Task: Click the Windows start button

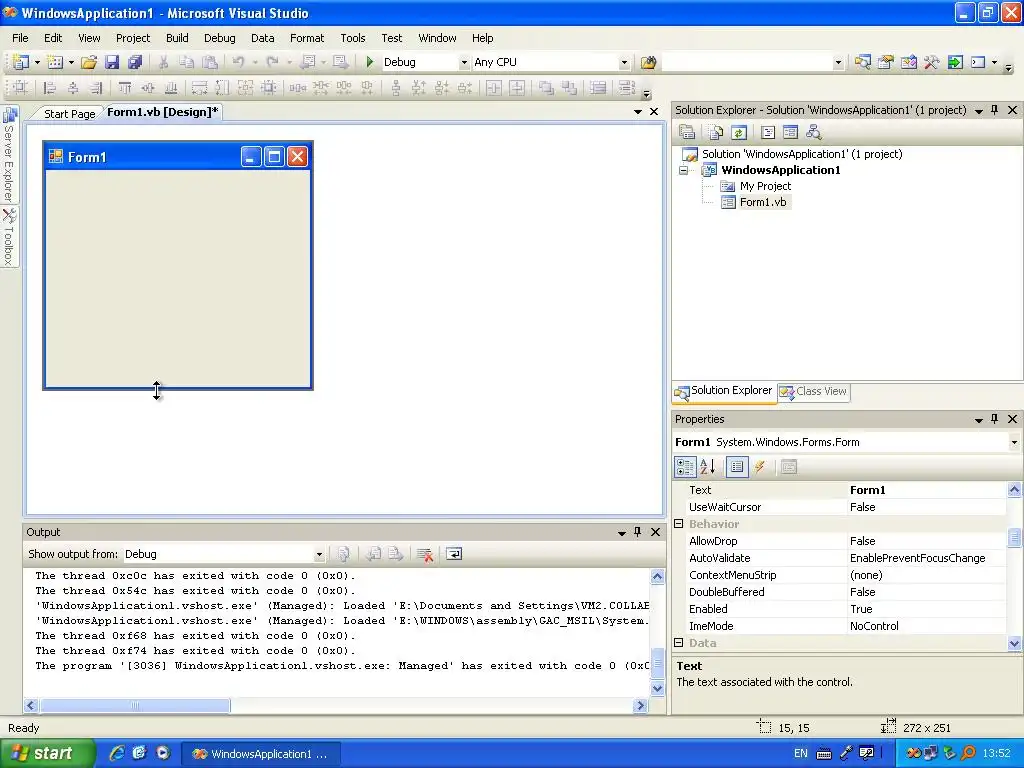Action: pyautogui.click(x=48, y=754)
